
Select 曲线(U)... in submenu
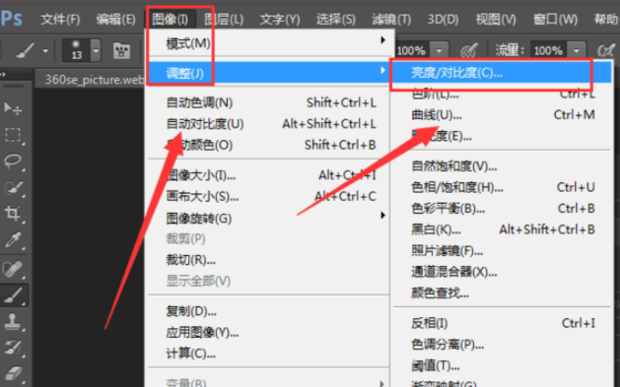(502, 115)
